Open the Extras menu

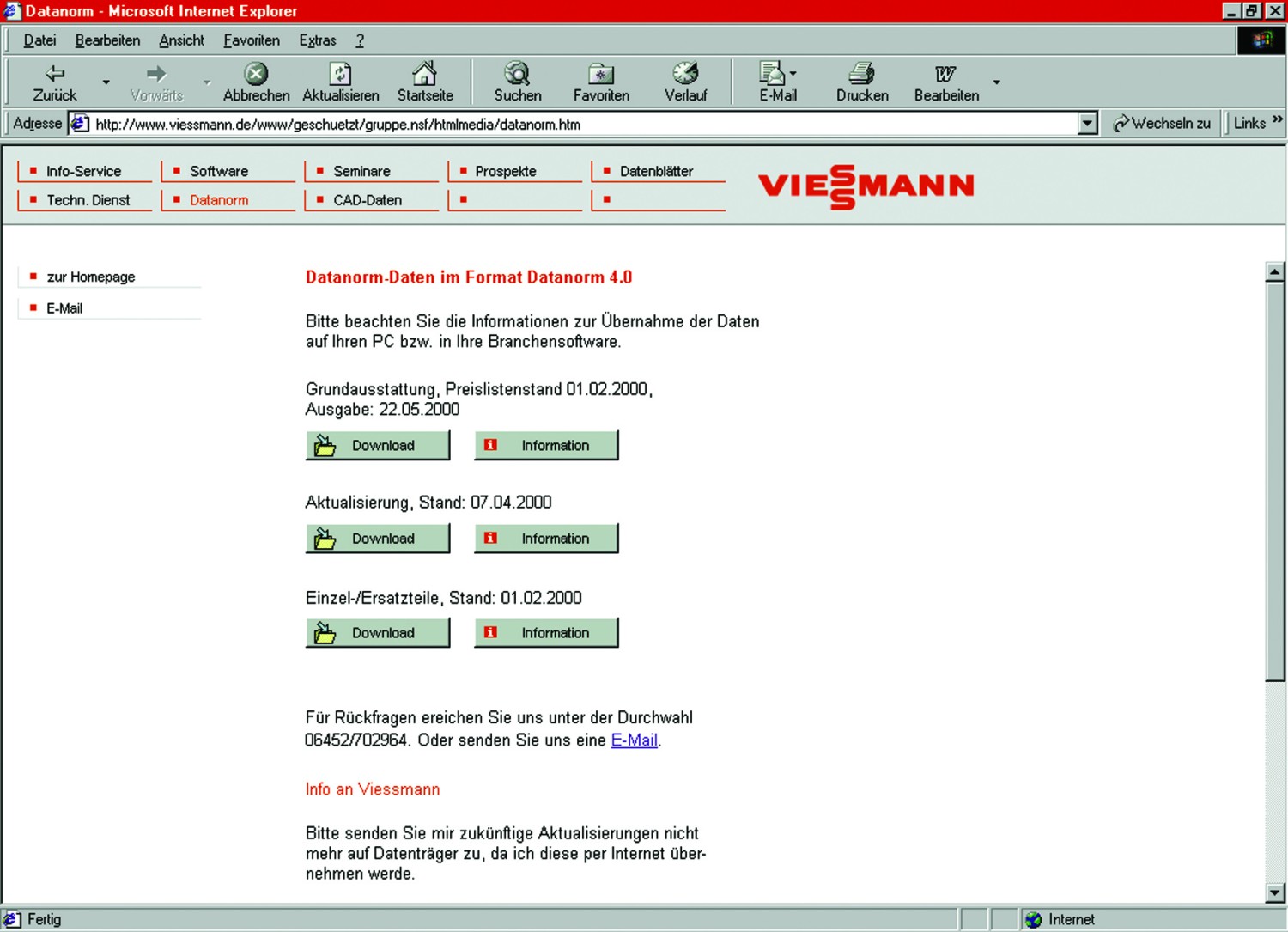(x=318, y=40)
